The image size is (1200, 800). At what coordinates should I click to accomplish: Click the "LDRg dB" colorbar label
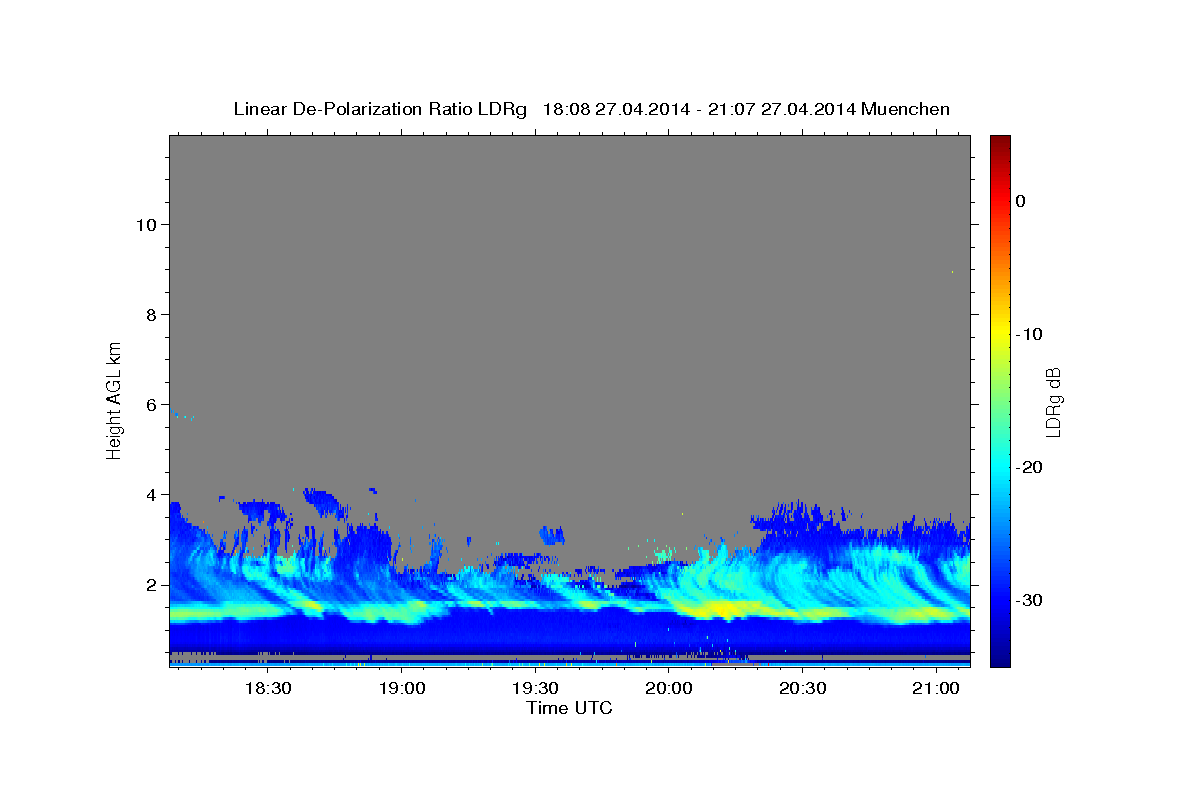pyautogui.click(x=1053, y=401)
